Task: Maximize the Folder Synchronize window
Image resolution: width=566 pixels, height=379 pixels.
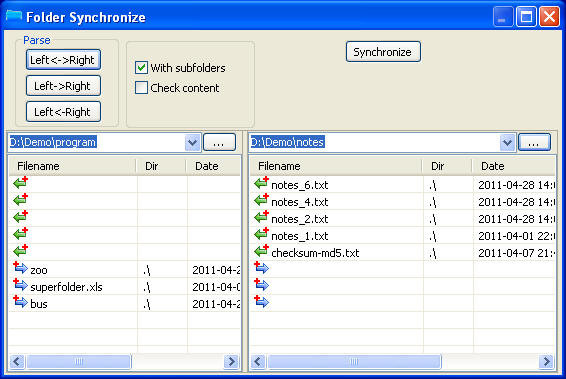Action: [526, 17]
